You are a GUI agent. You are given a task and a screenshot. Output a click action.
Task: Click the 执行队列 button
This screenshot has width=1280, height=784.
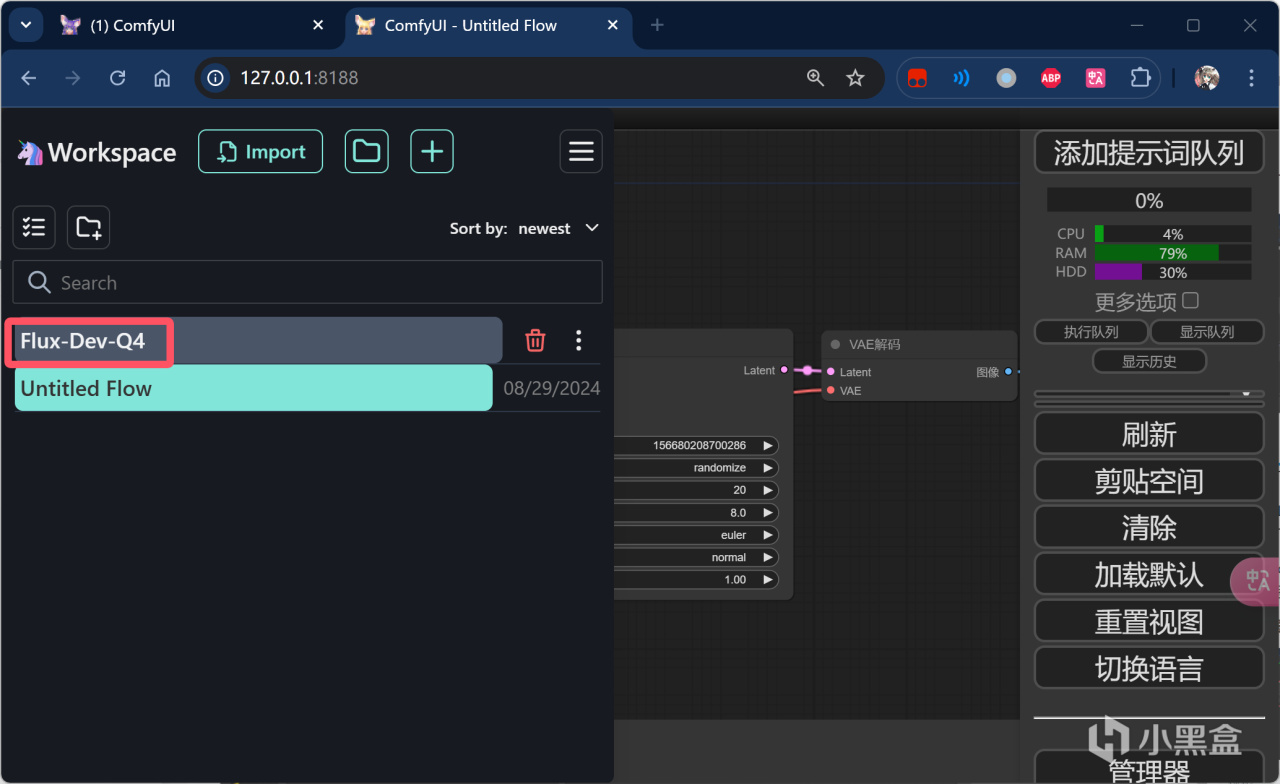tap(1091, 332)
